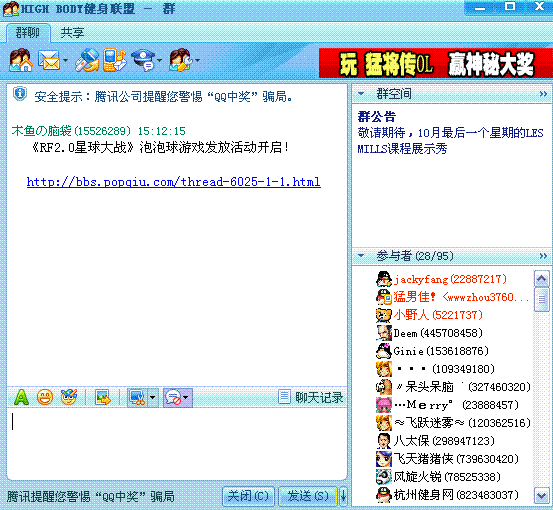Click the mobile phone music icon

click(x=114, y=60)
